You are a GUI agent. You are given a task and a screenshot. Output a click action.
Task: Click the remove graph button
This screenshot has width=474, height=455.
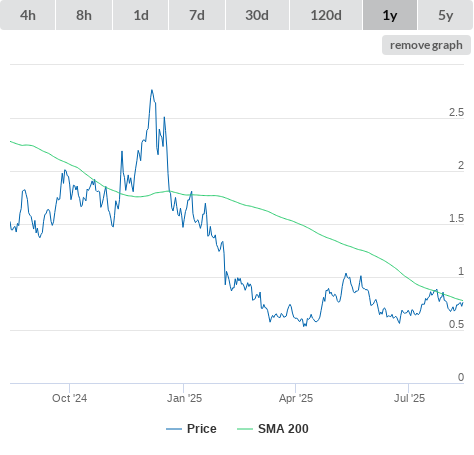[x=426, y=45]
